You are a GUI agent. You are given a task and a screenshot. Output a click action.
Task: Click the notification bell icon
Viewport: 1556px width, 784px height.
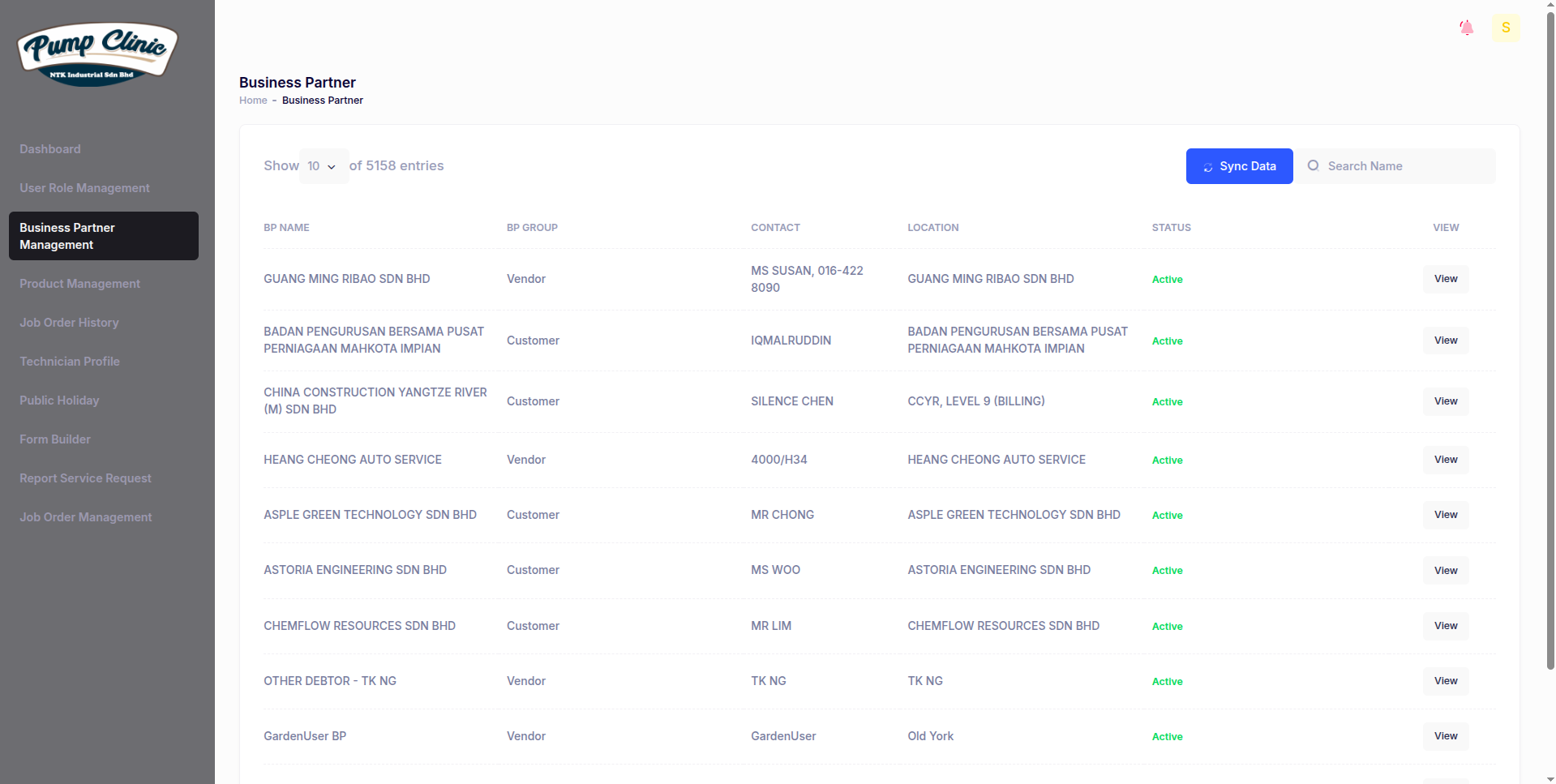click(1466, 28)
